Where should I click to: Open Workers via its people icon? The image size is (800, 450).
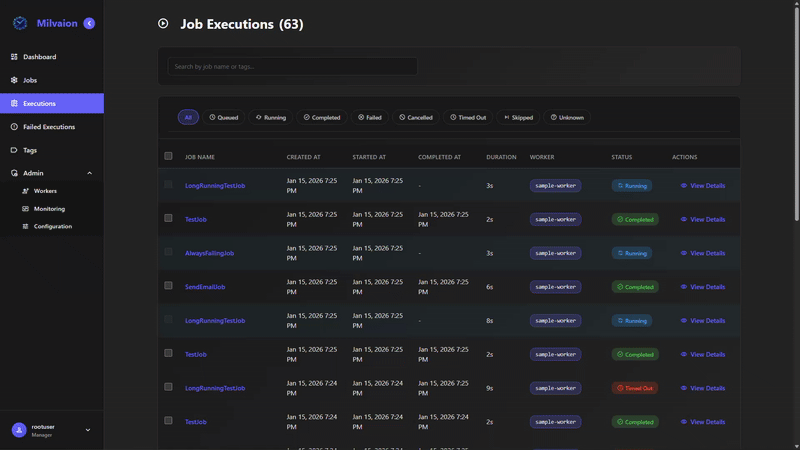[25, 191]
